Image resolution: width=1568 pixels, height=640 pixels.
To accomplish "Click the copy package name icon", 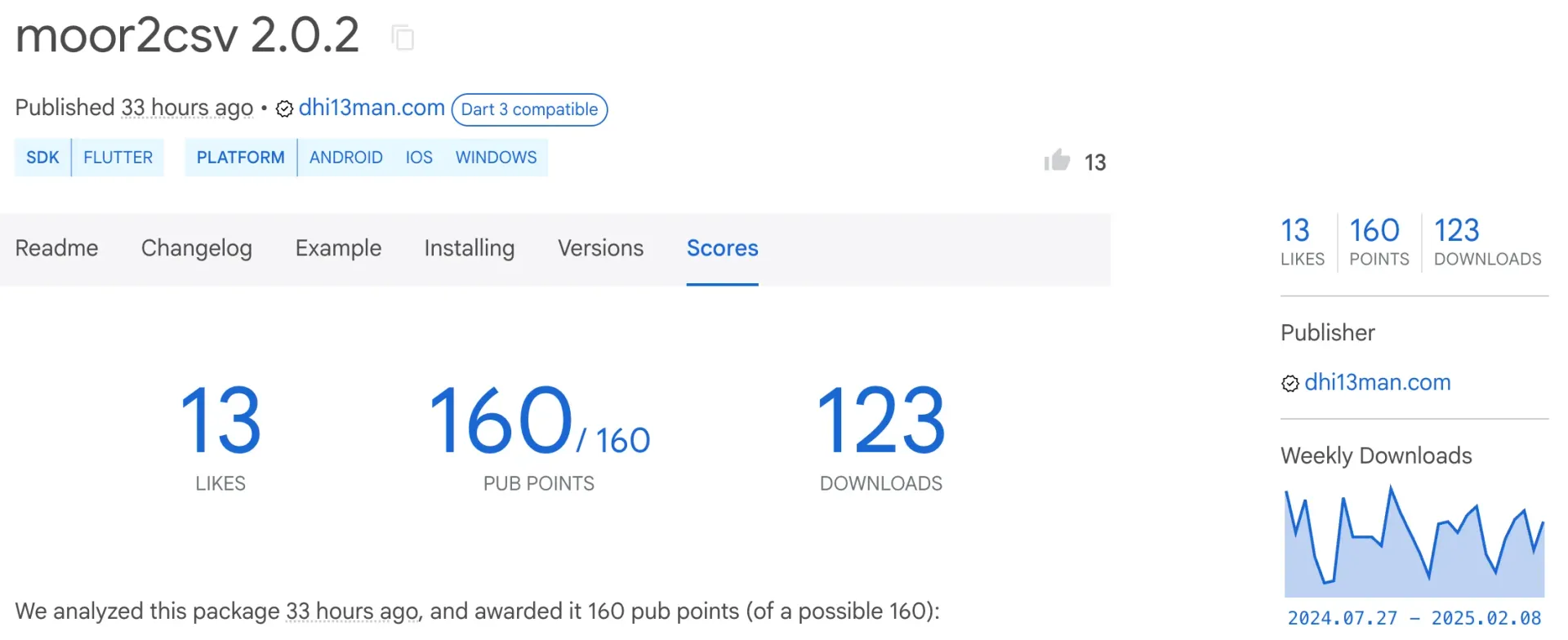I will 403,38.
